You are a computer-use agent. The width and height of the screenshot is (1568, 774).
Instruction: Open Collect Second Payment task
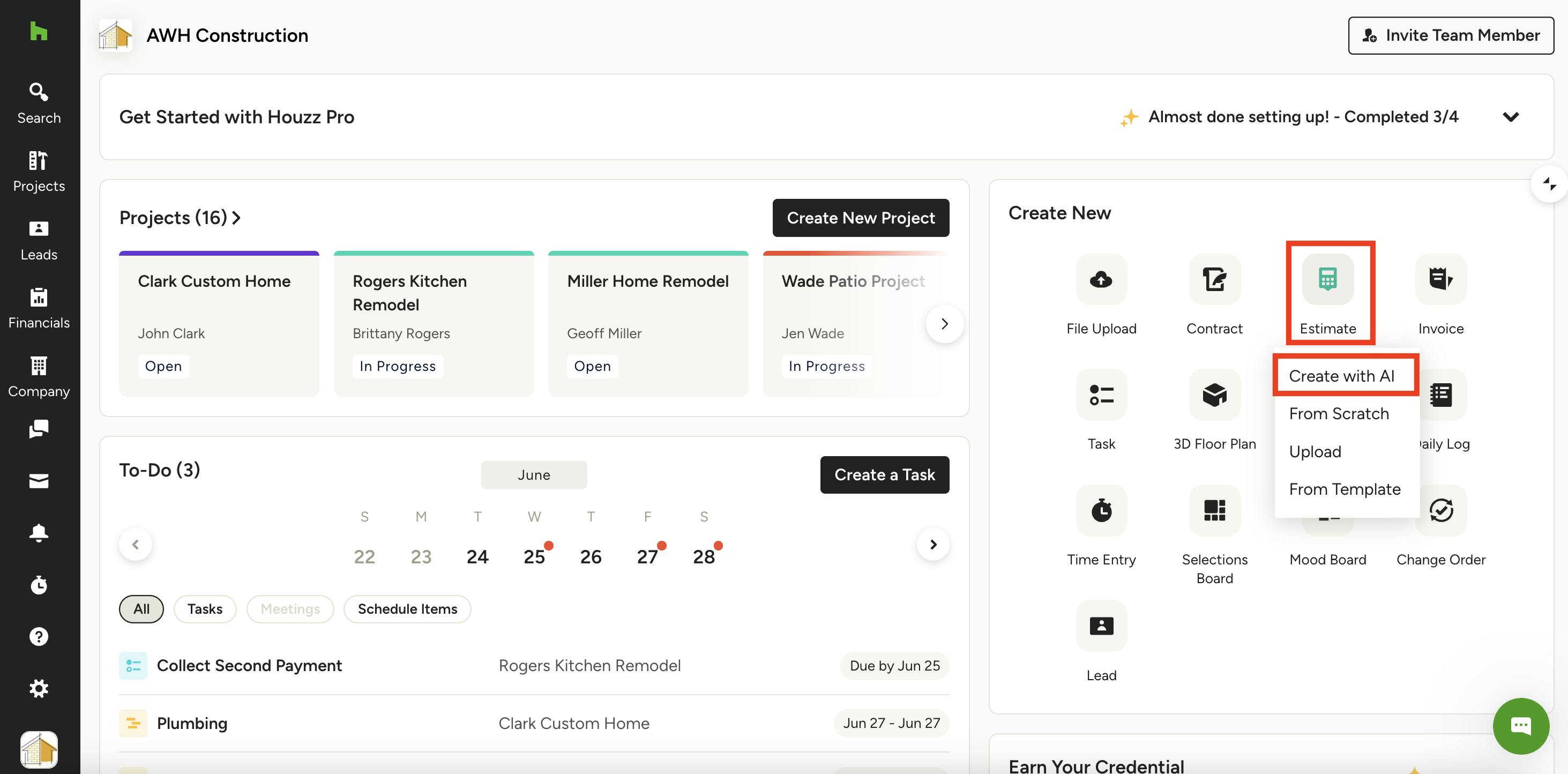[534, 666]
